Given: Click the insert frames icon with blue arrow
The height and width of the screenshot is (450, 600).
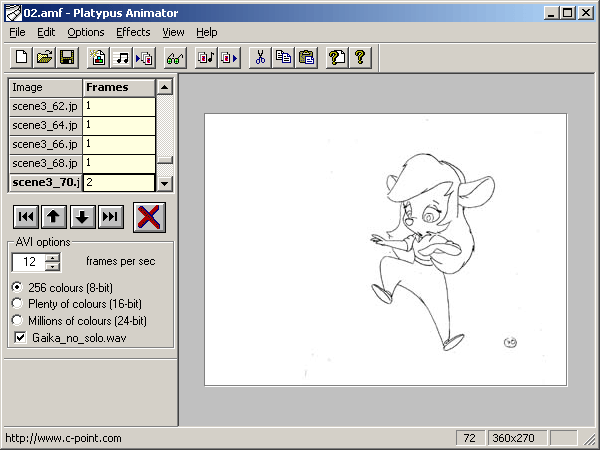Looking at the screenshot, I should pyautogui.click(x=145, y=58).
